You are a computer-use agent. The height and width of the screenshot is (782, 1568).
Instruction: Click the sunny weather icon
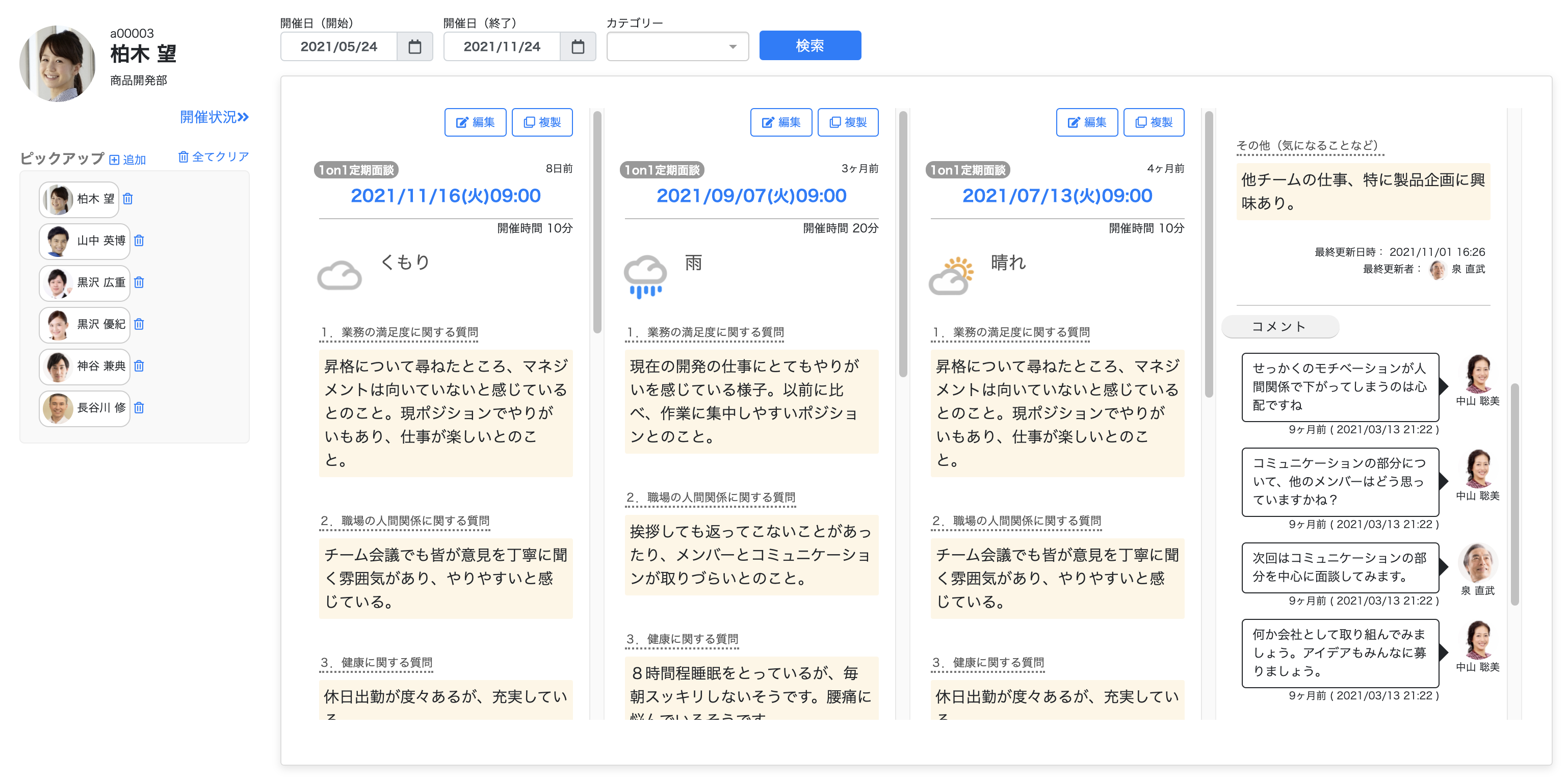(951, 276)
